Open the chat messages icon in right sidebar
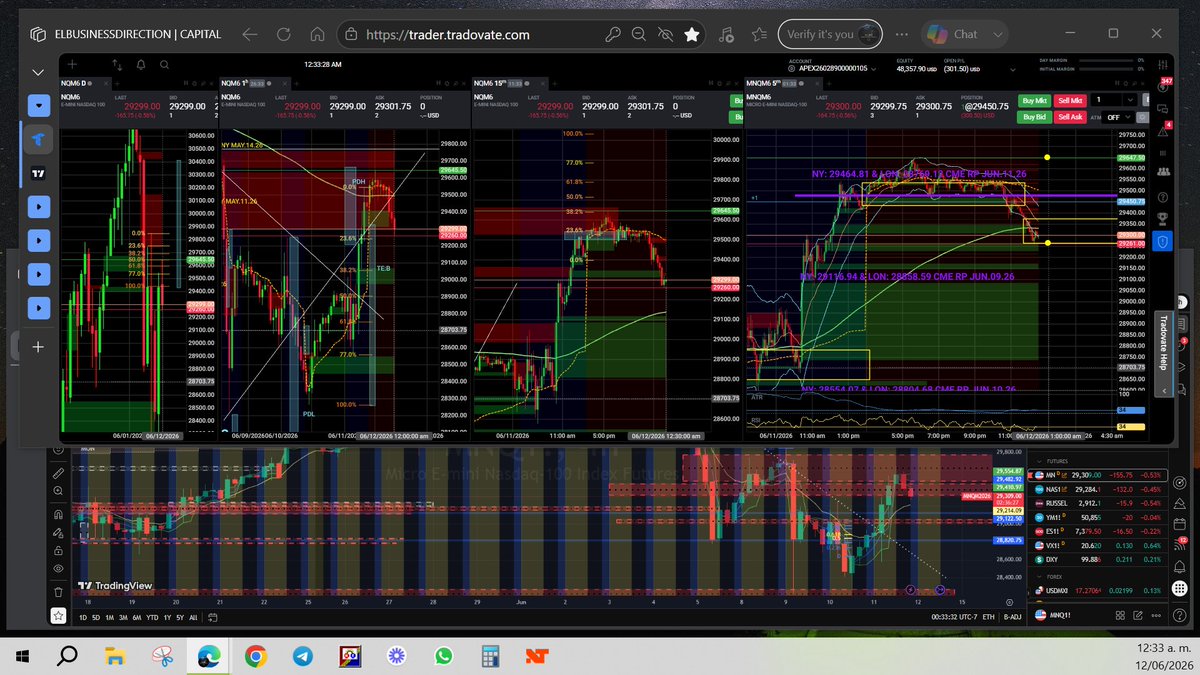This screenshot has width=1200, height=675. [1164, 107]
